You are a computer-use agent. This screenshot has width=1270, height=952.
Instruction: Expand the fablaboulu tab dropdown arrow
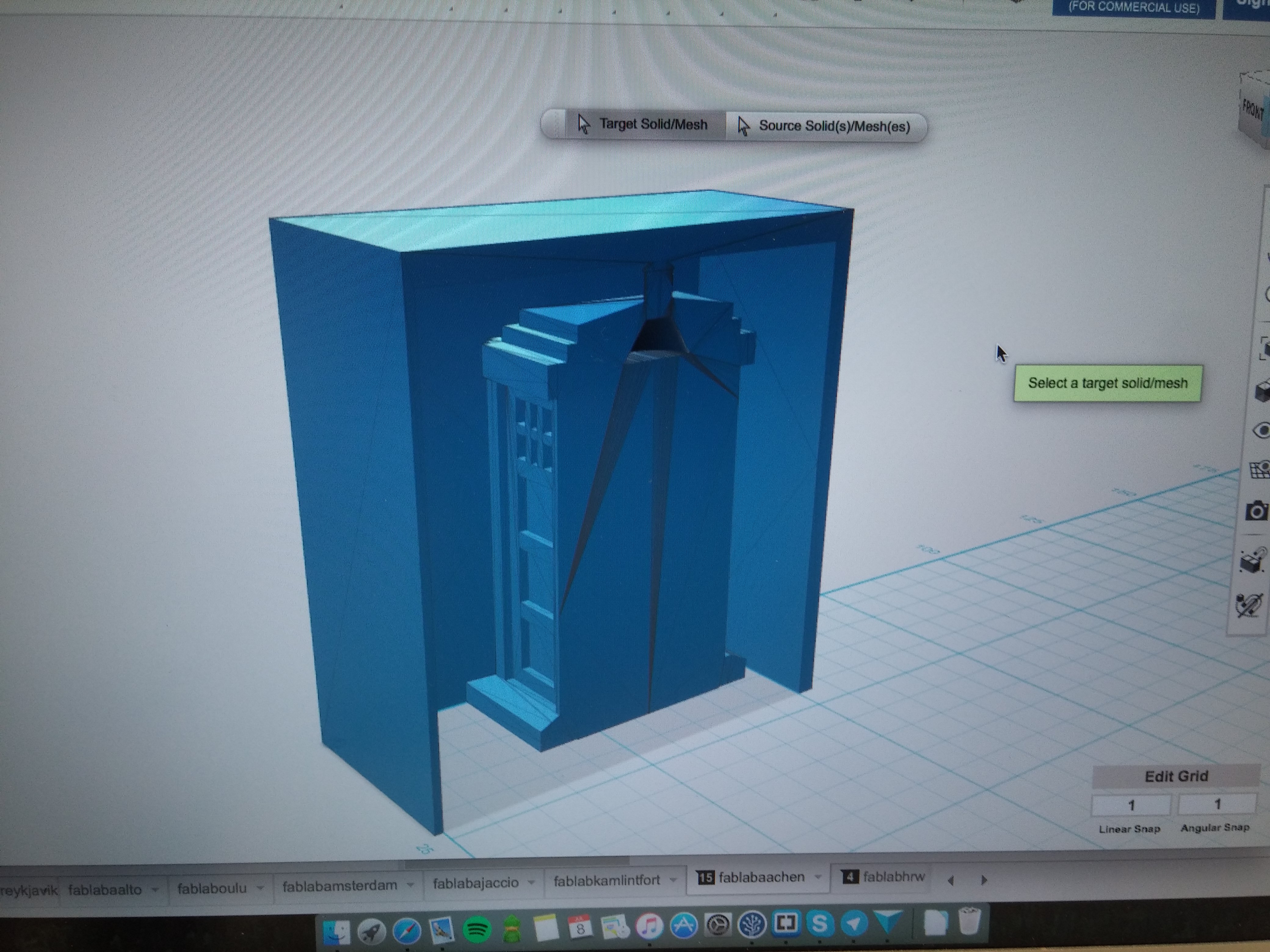pos(261,888)
